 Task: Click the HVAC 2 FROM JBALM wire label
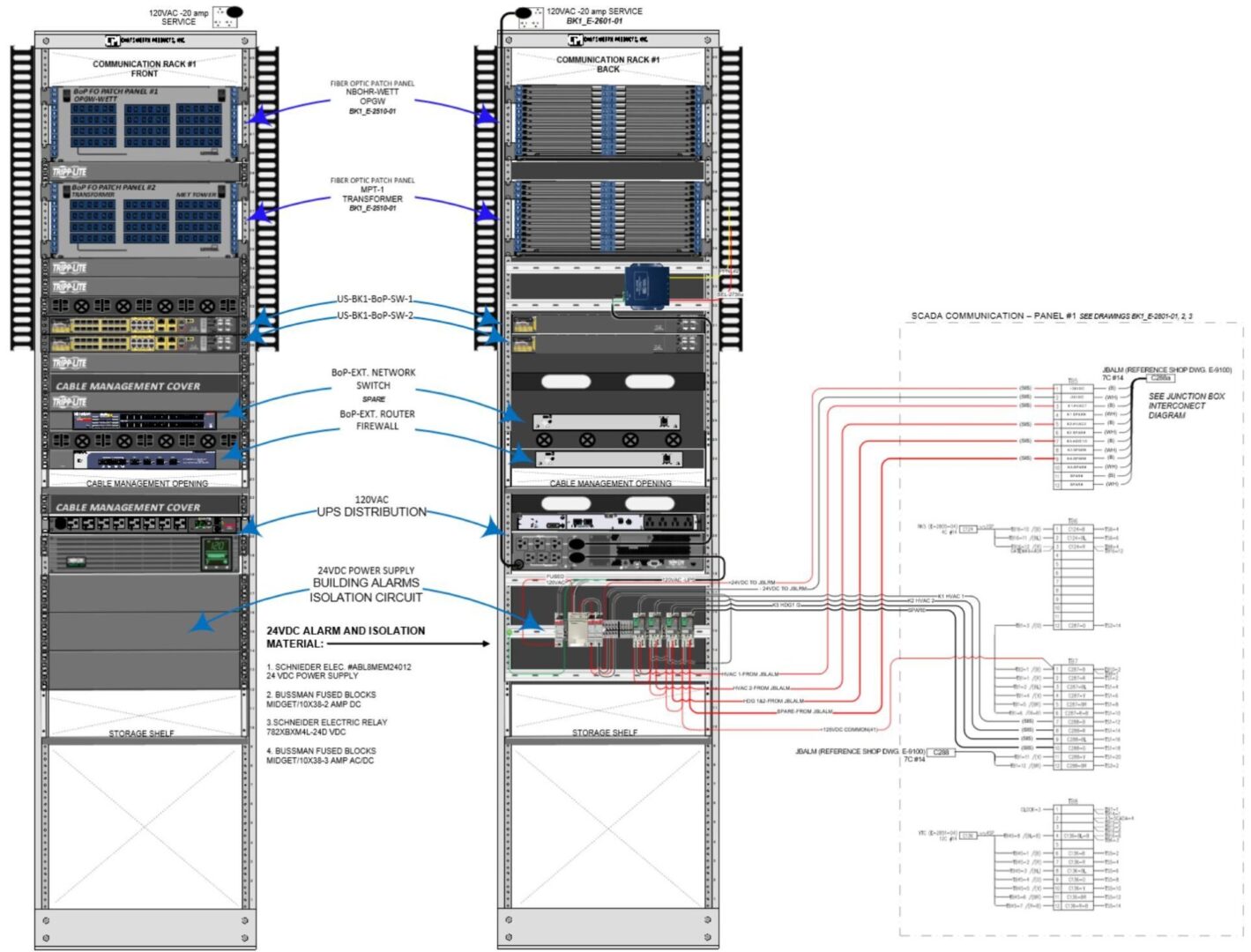click(763, 688)
